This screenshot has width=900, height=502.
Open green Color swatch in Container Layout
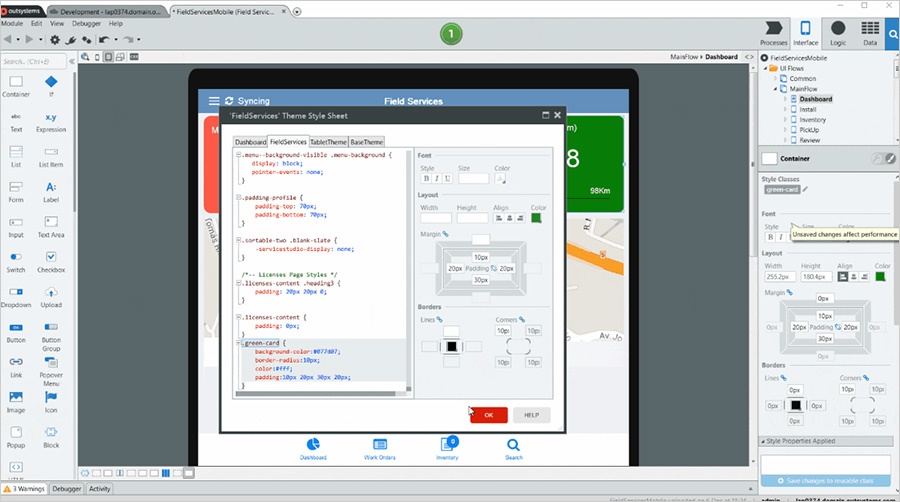(880, 277)
